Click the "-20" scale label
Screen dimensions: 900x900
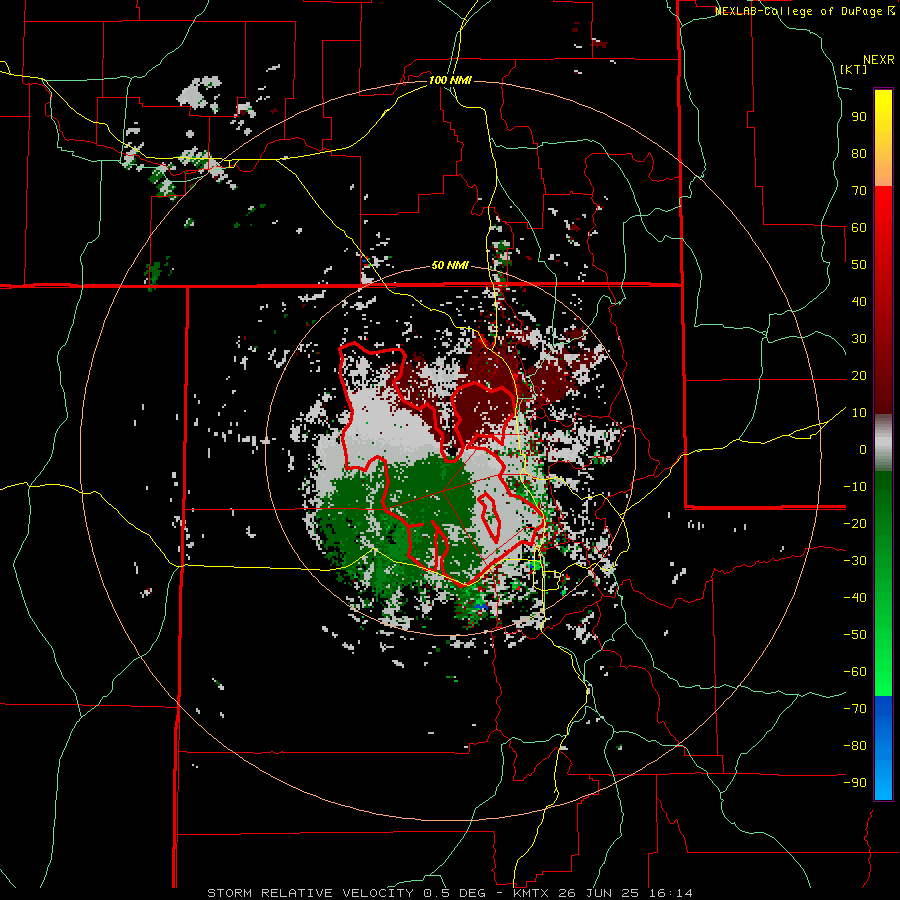pyautogui.click(x=855, y=523)
